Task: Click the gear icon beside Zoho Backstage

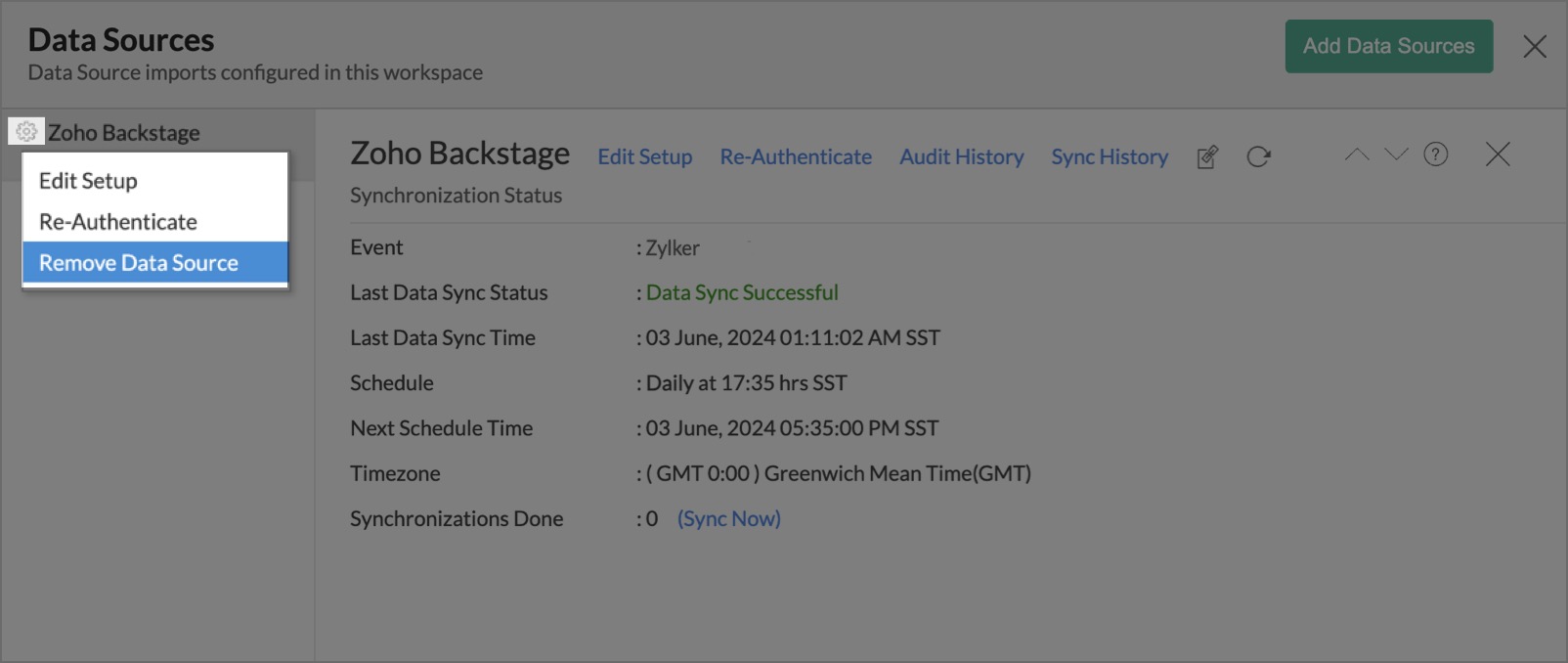Action: point(26,132)
